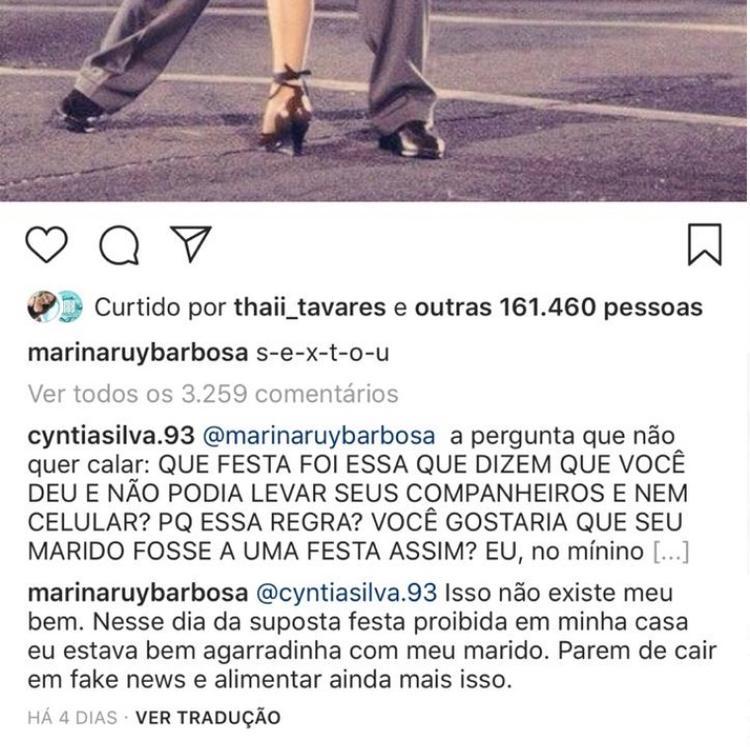Tap the @cyntiasilva.93 mention in reply
This screenshot has height=747, width=750.
347,593
